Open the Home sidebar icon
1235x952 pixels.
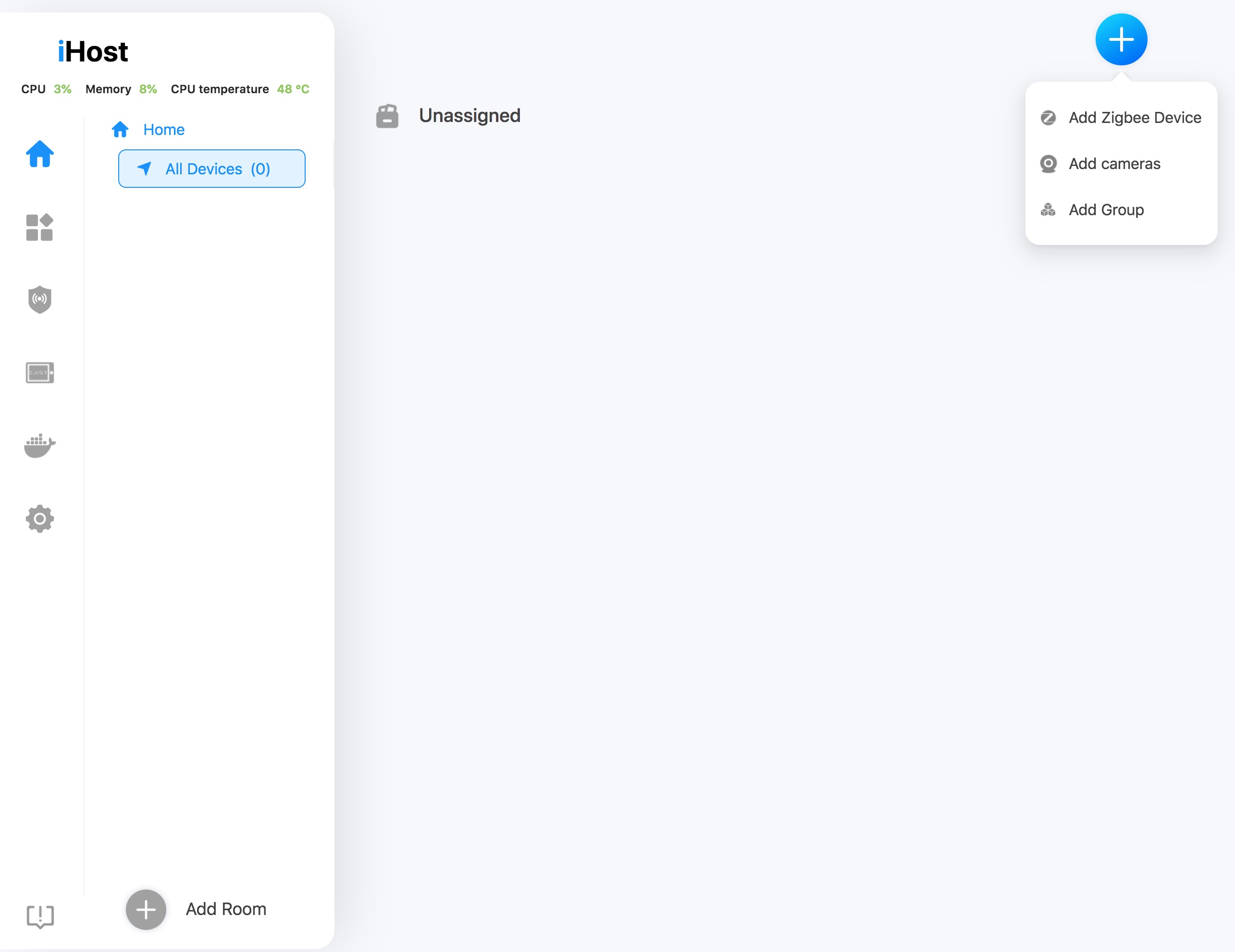click(x=39, y=154)
